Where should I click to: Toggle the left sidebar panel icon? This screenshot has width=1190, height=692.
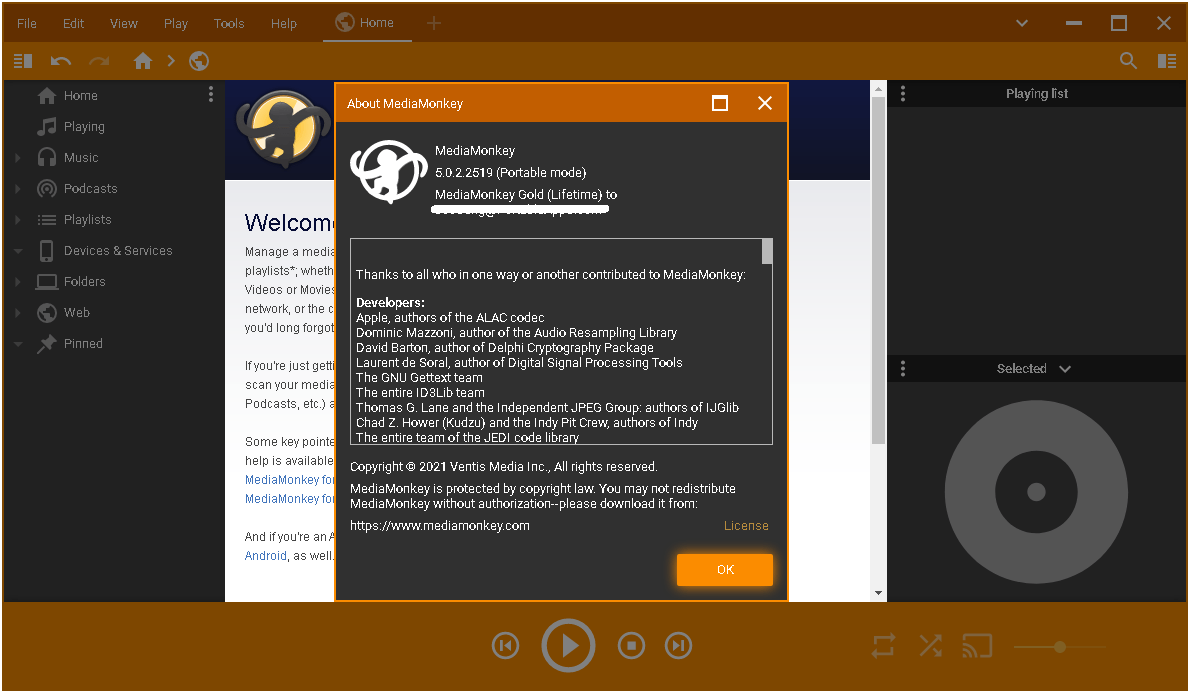coord(23,61)
